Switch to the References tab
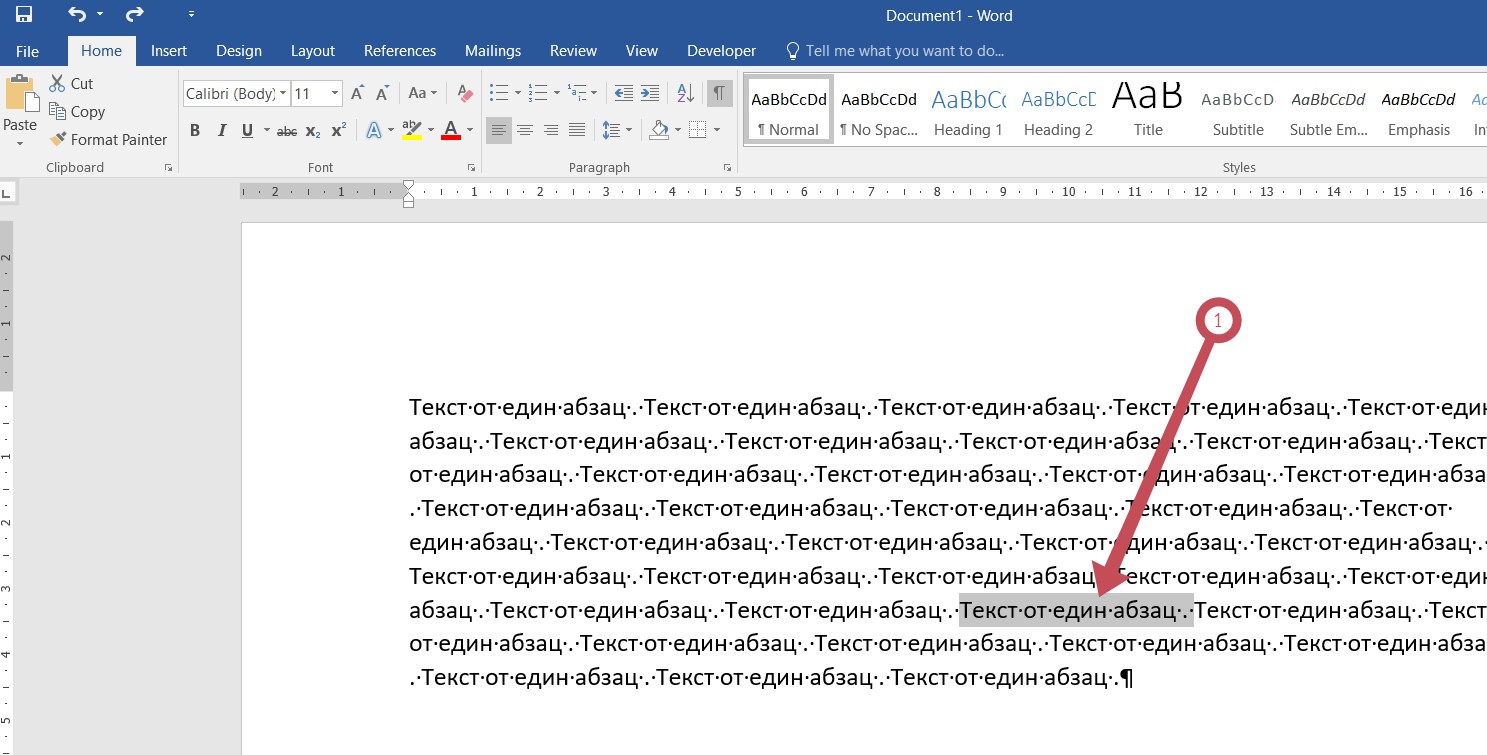 (x=400, y=51)
